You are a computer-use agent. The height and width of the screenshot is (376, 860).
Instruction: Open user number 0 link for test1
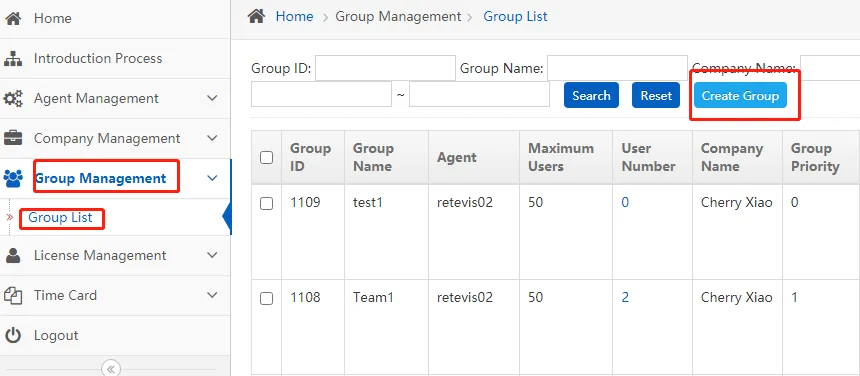click(x=625, y=203)
